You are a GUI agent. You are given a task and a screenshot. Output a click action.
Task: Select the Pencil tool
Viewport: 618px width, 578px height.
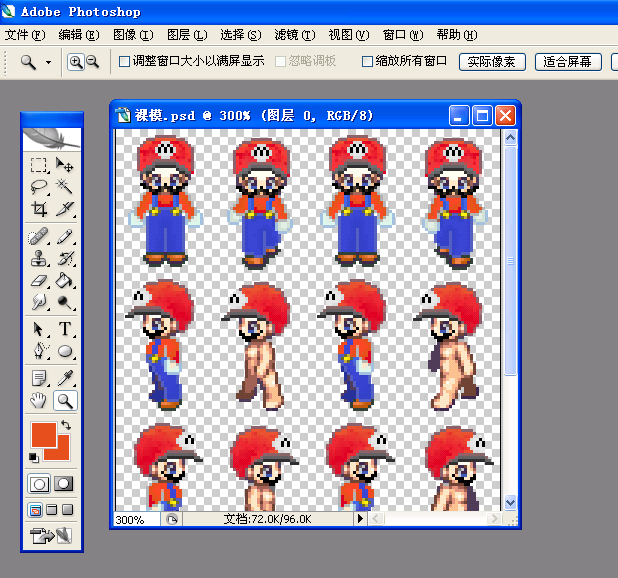click(65, 236)
